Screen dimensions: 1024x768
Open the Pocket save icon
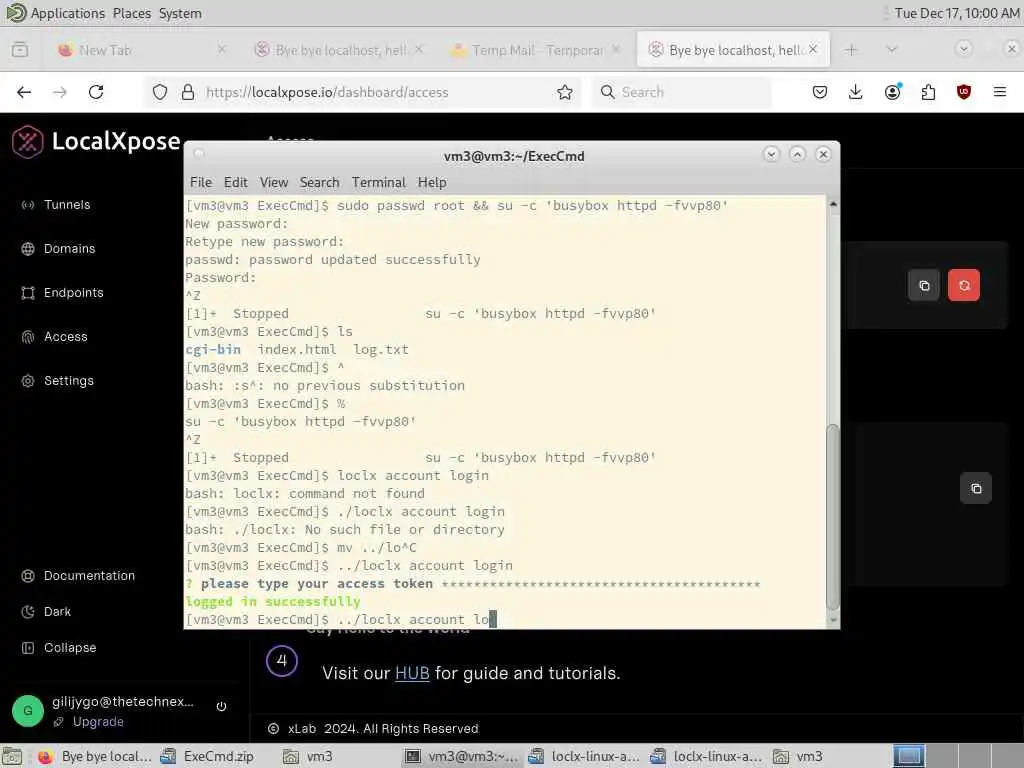[x=820, y=92]
